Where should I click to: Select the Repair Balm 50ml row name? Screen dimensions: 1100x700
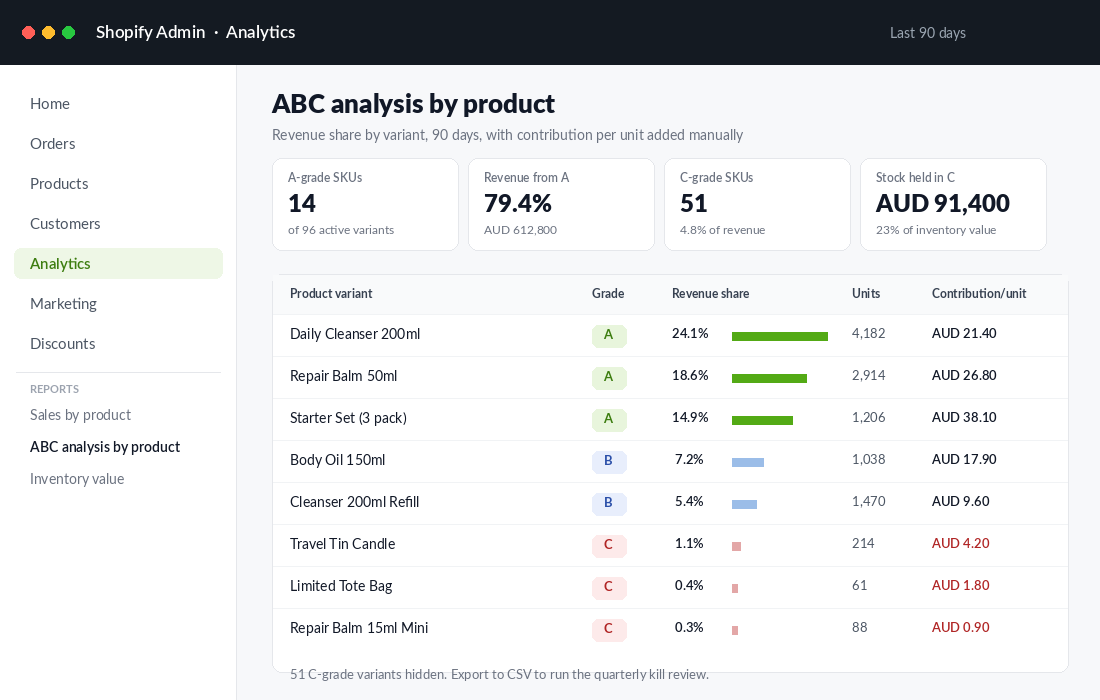pyautogui.click(x=344, y=376)
